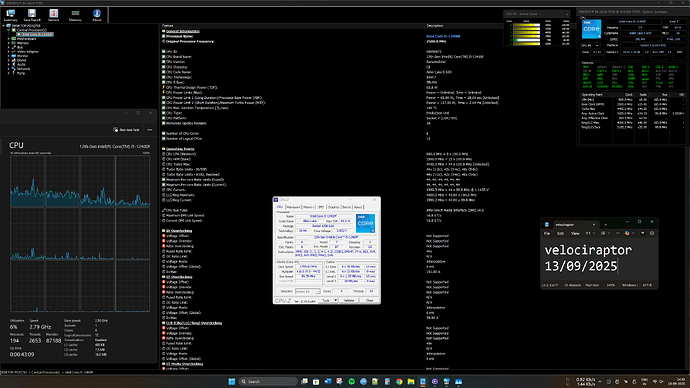Viewport: 690px width, 388px height.
Task: Open the HWiNFO Summary toolbar icon
Action: coord(11,15)
